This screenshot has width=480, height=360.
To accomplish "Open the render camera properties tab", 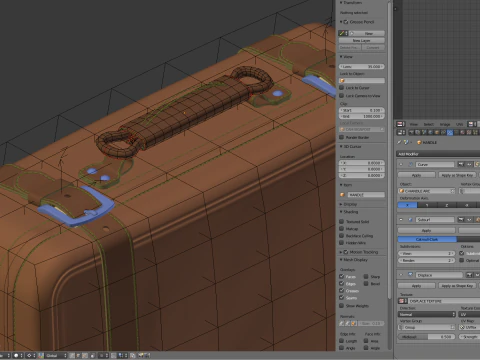I will coord(411,132).
